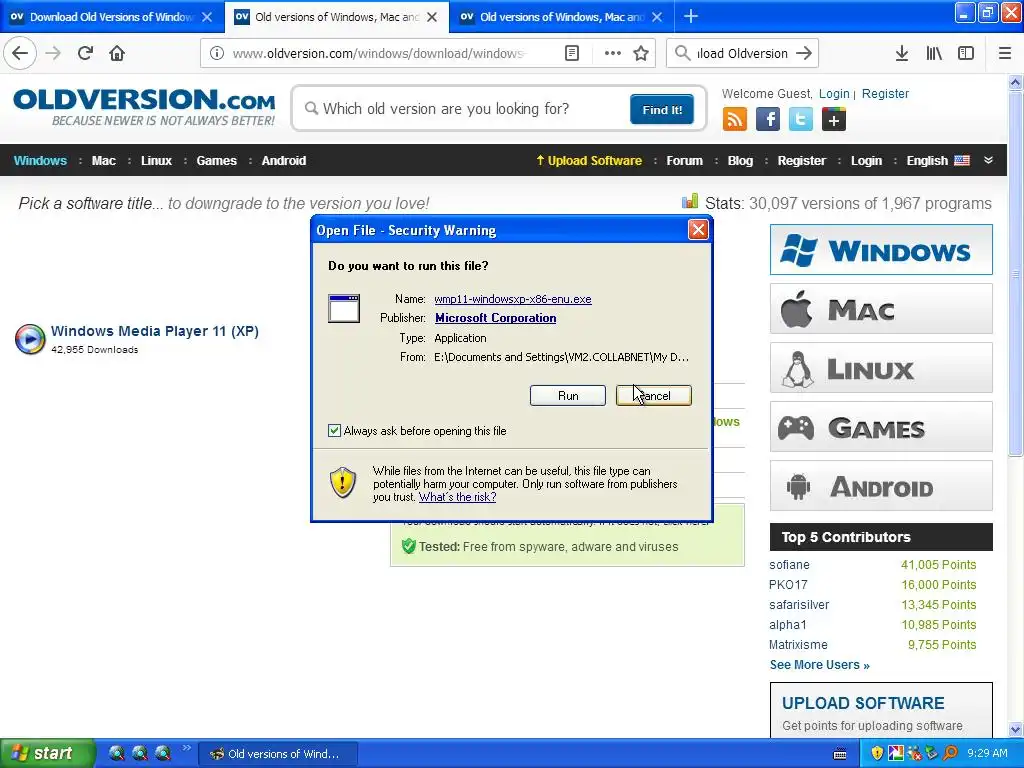Click the stats bar chart icon

click(x=690, y=202)
